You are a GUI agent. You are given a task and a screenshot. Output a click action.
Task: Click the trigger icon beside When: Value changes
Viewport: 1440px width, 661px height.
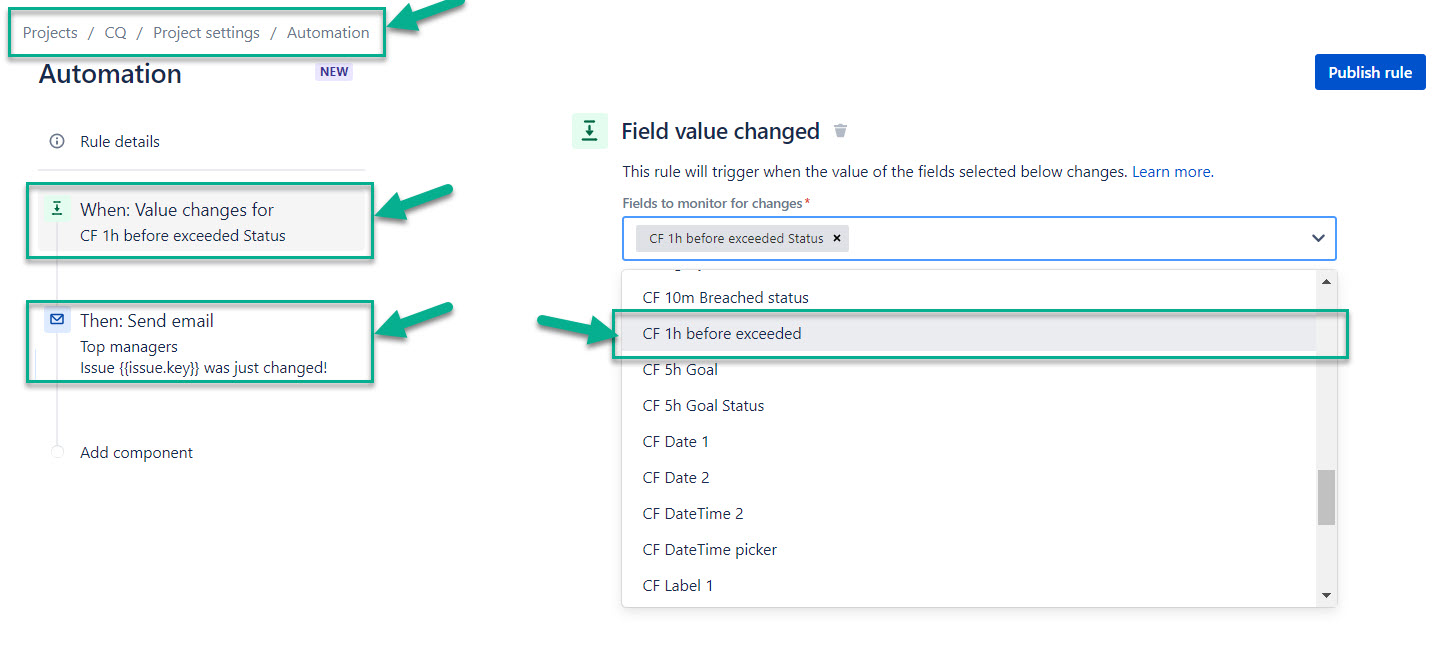pos(57,209)
